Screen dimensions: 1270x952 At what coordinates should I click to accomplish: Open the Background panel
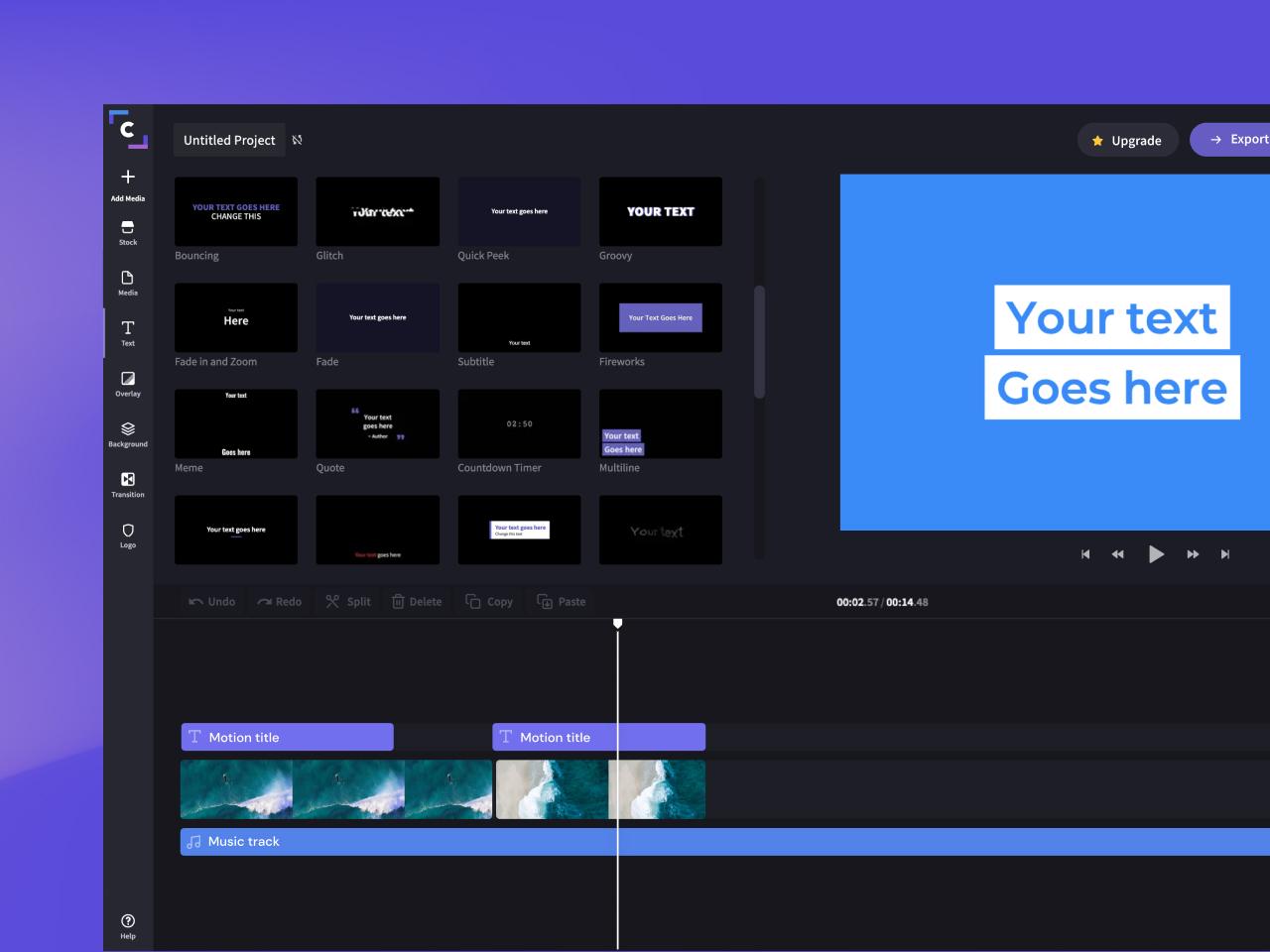(x=128, y=434)
